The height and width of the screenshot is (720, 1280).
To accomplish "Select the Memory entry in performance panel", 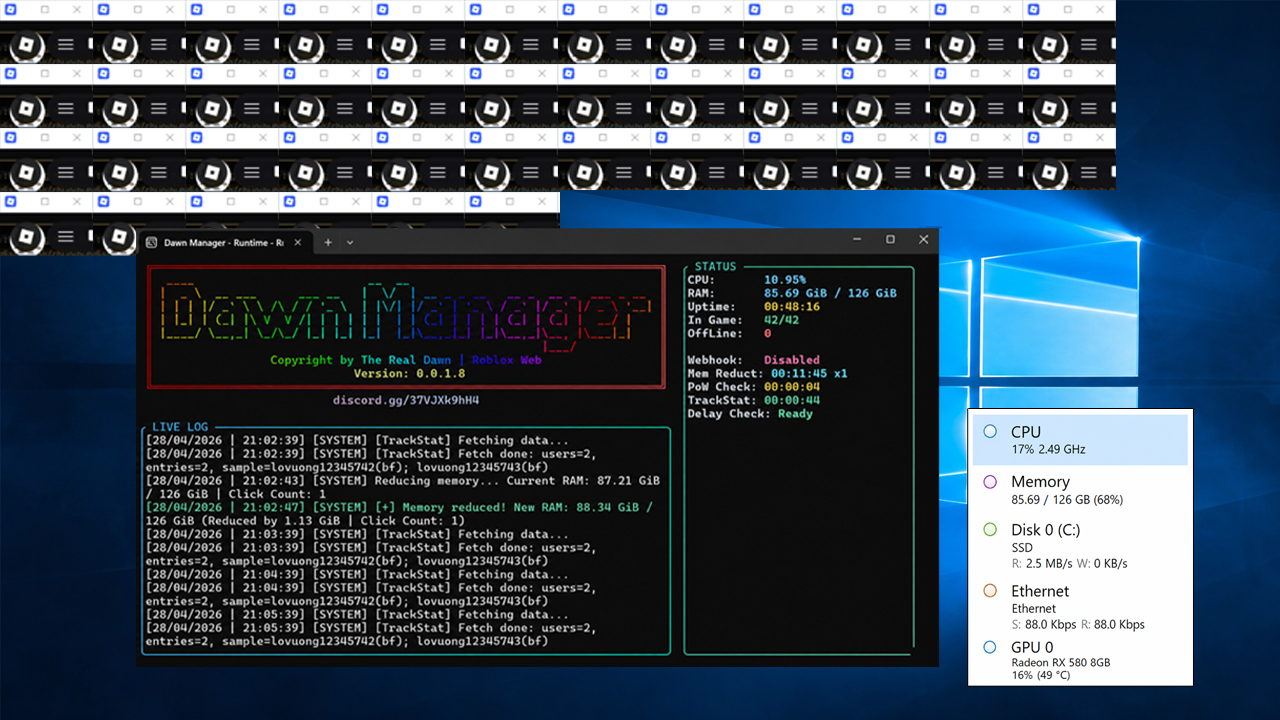I will (1080, 490).
